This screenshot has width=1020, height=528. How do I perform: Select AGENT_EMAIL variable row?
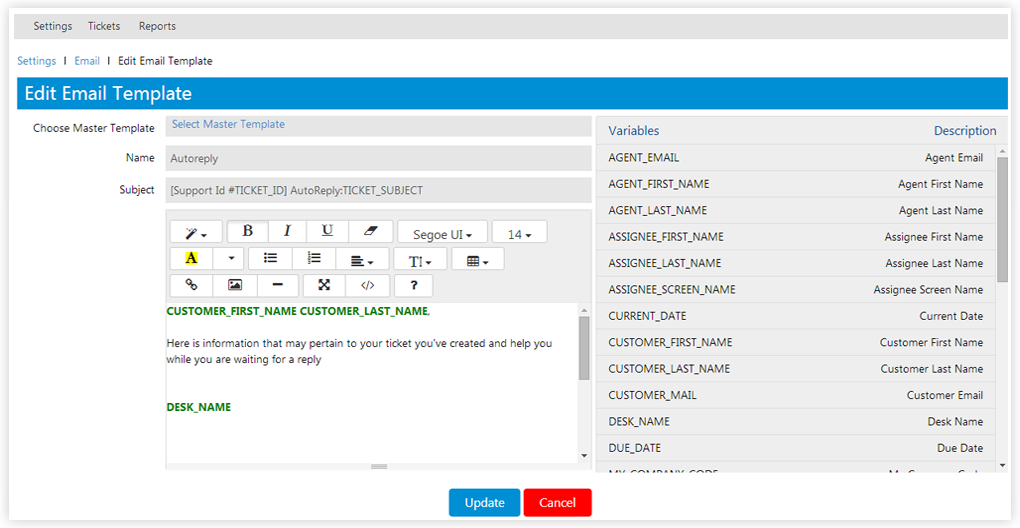click(796, 158)
